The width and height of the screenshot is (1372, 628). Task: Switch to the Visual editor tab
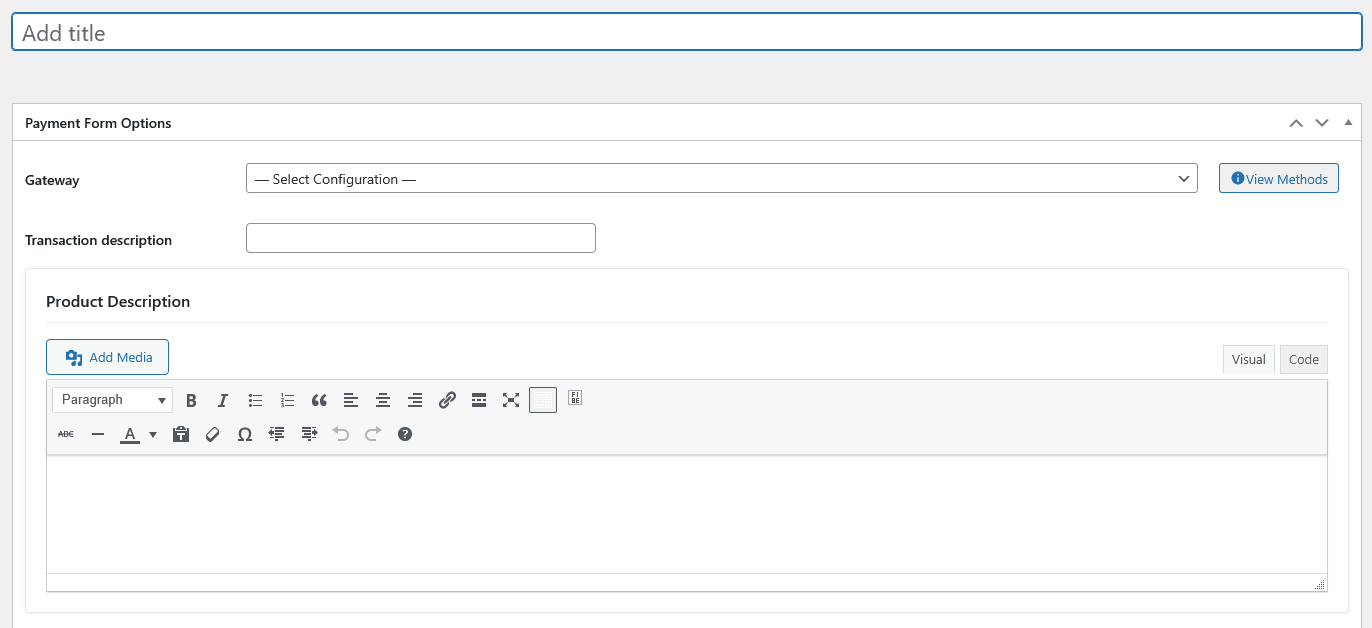[1248, 358]
